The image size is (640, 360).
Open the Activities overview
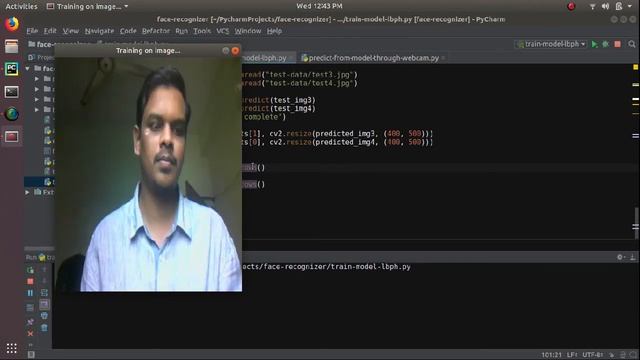[x=21, y=6]
